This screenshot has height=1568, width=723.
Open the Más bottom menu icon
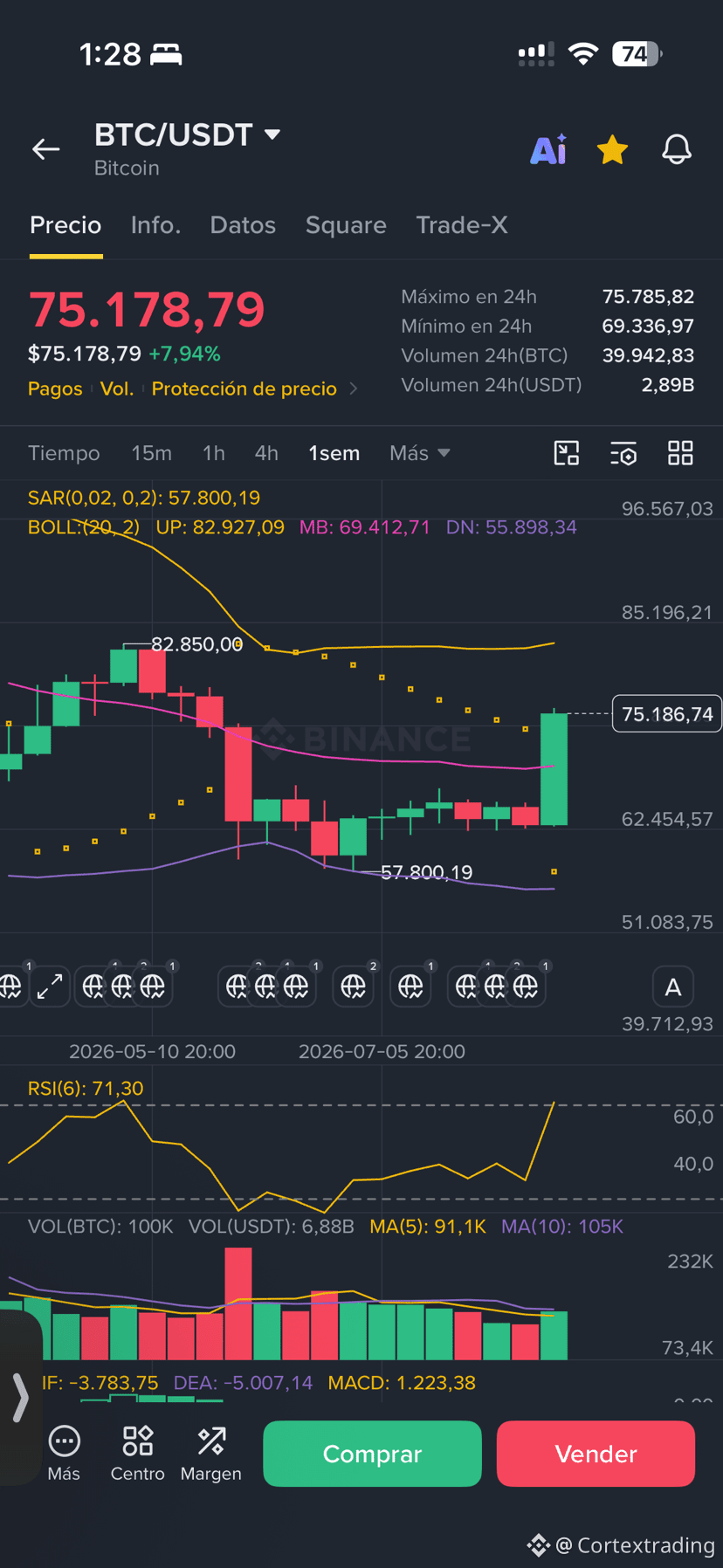[x=64, y=1453]
